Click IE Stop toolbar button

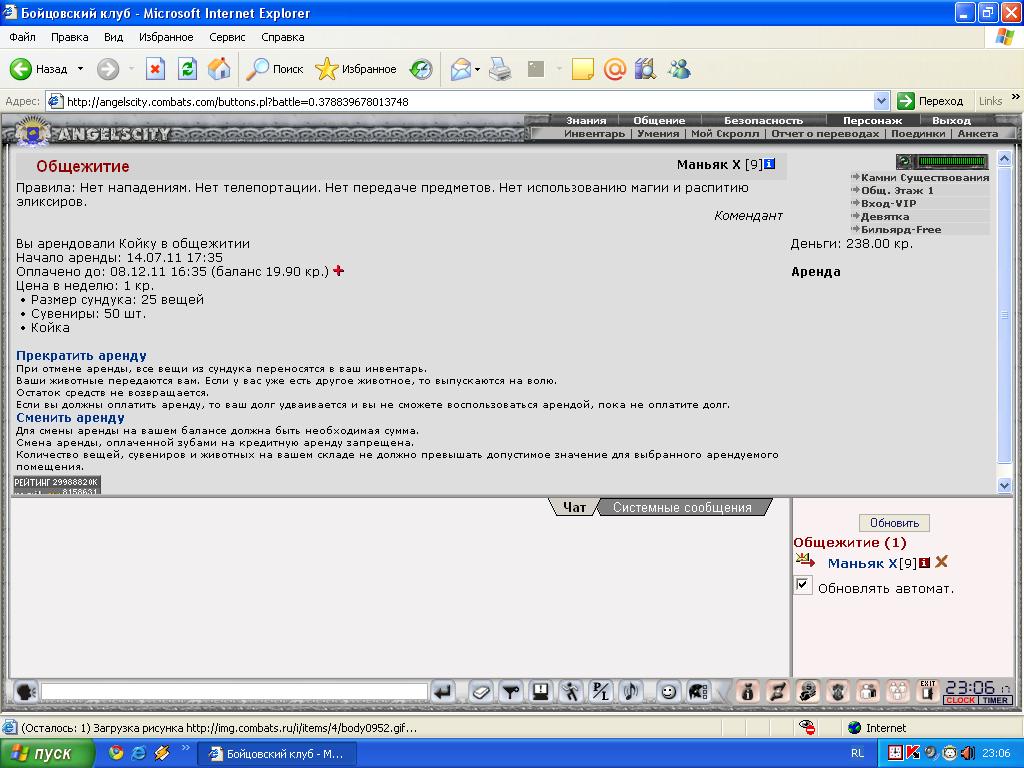coord(155,69)
